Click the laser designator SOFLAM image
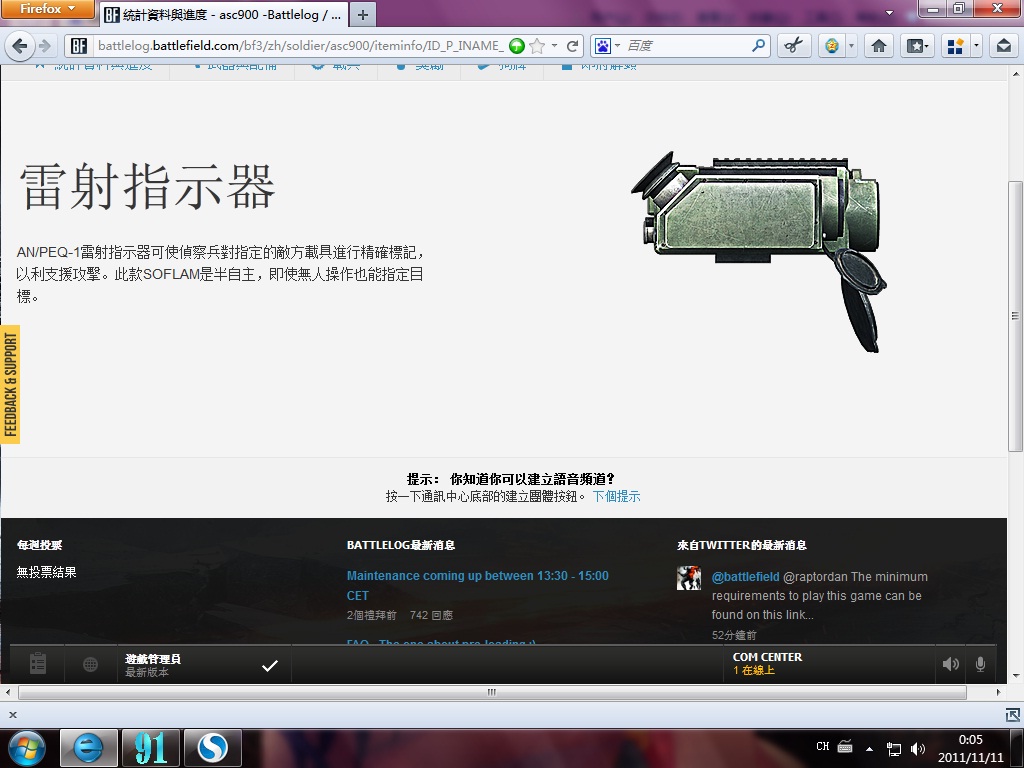The height and width of the screenshot is (768, 1024). (x=759, y=252)
